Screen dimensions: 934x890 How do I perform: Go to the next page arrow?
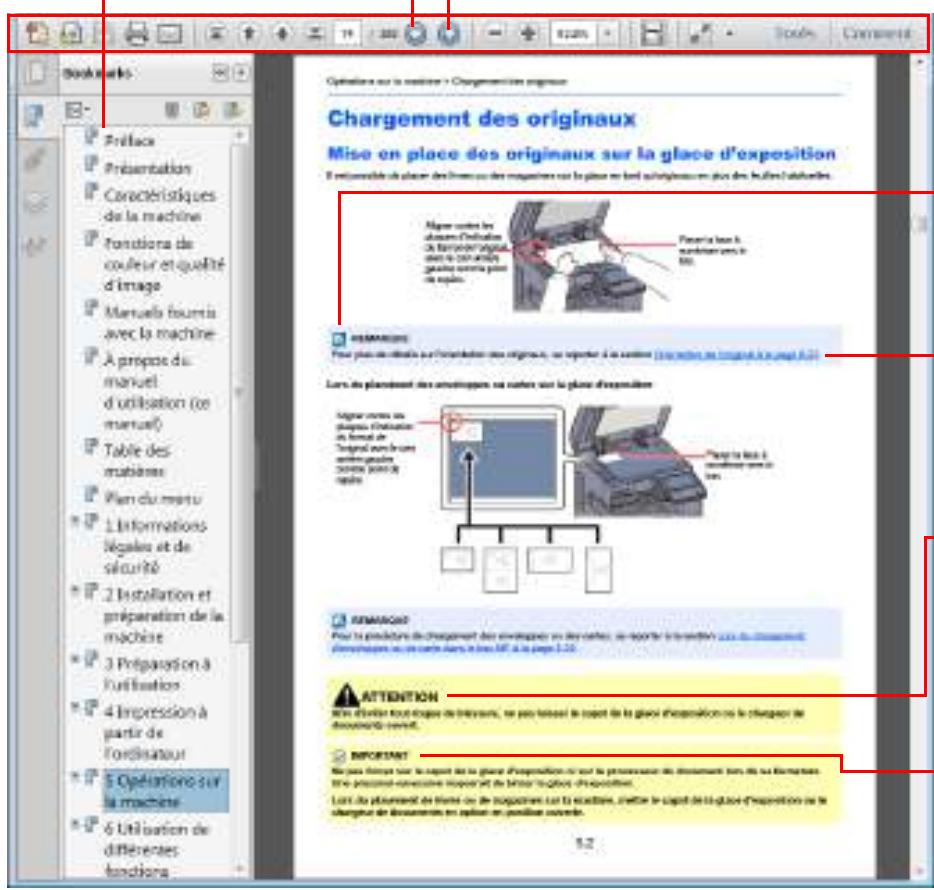pos(282,33)
